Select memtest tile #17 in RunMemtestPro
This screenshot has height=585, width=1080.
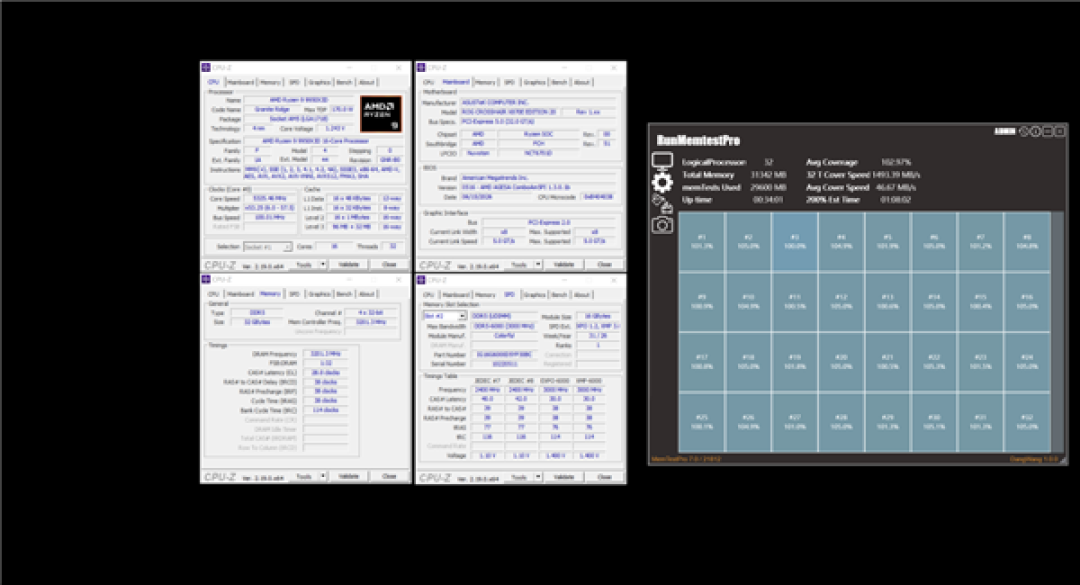702,362
